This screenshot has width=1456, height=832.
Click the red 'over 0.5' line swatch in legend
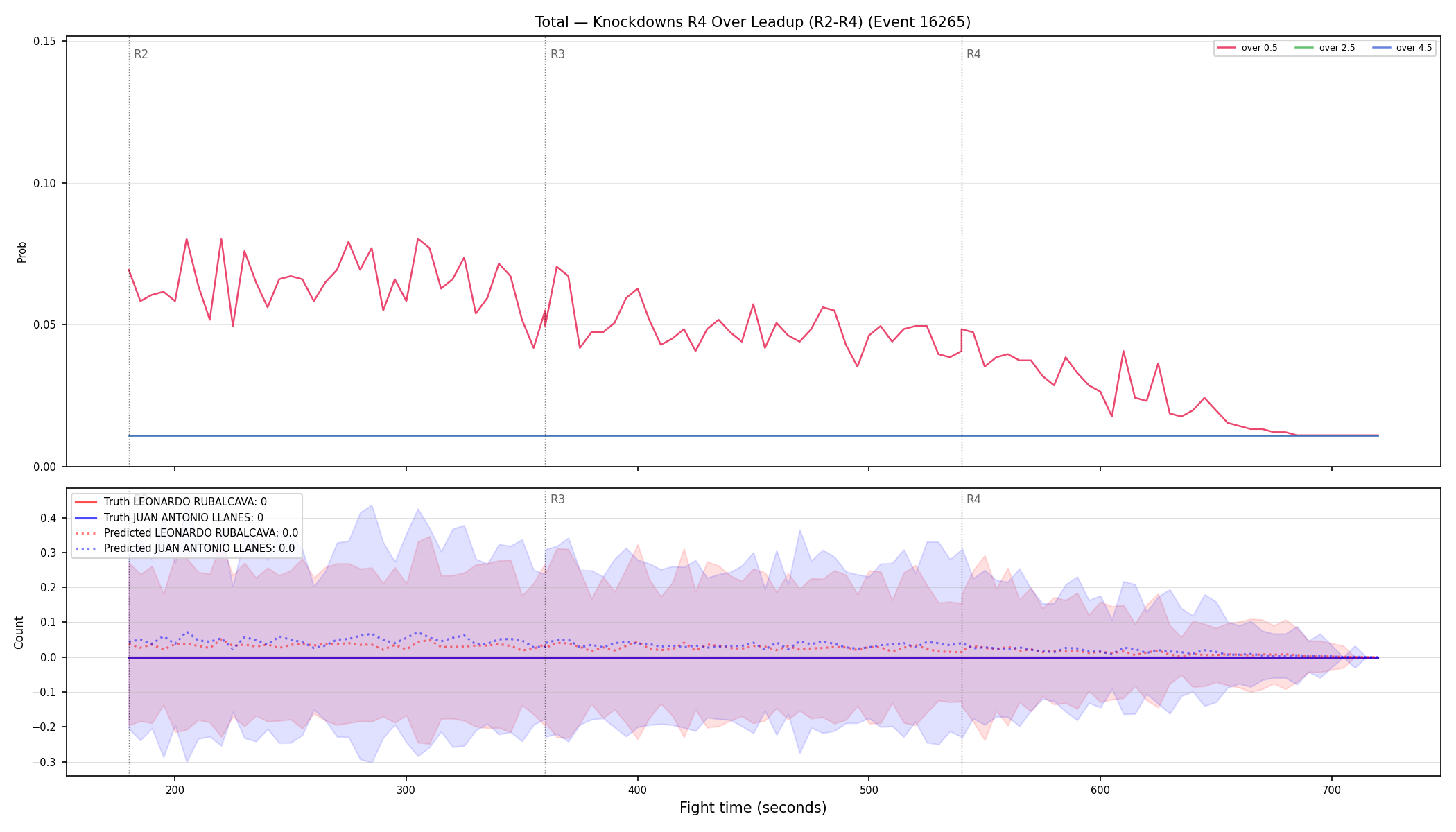1227,48
